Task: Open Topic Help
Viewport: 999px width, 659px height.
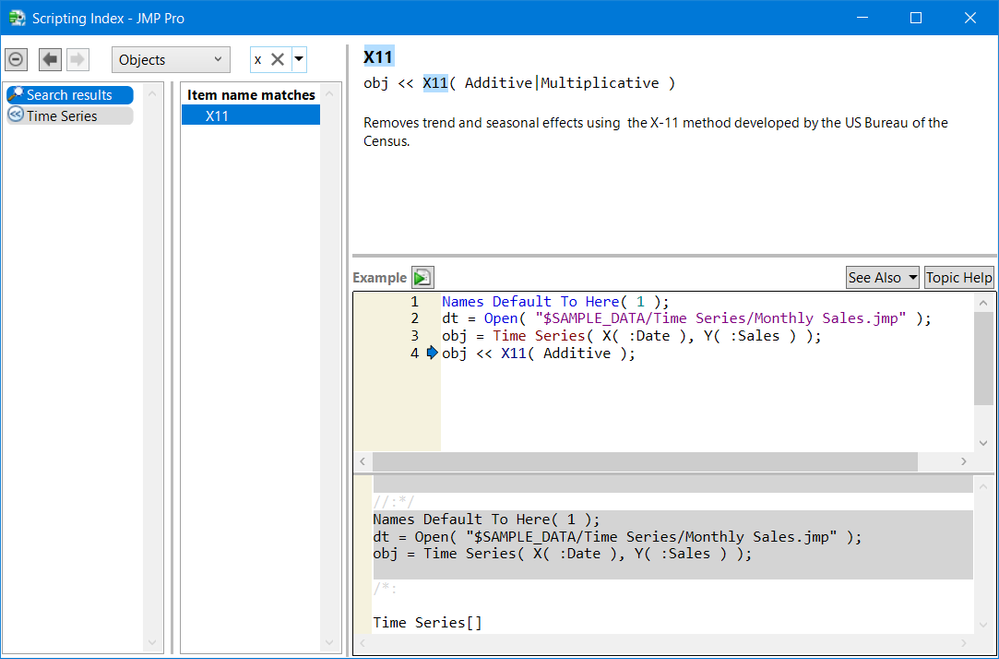Action: 958,278
